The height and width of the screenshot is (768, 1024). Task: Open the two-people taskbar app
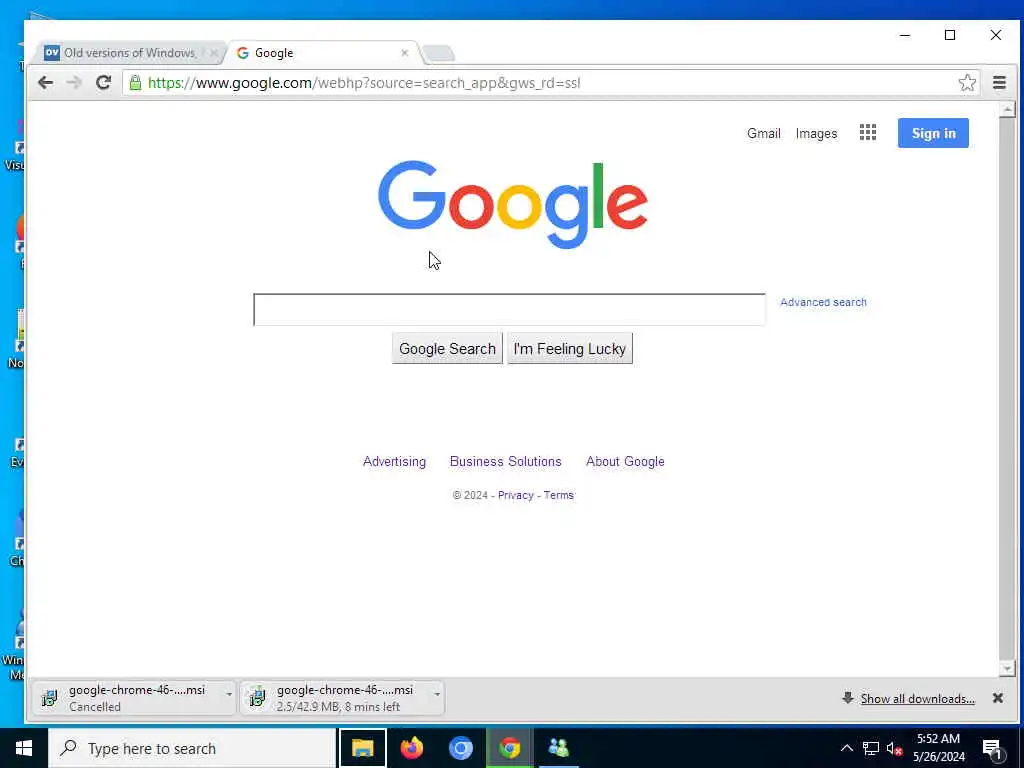click(558, 748)
